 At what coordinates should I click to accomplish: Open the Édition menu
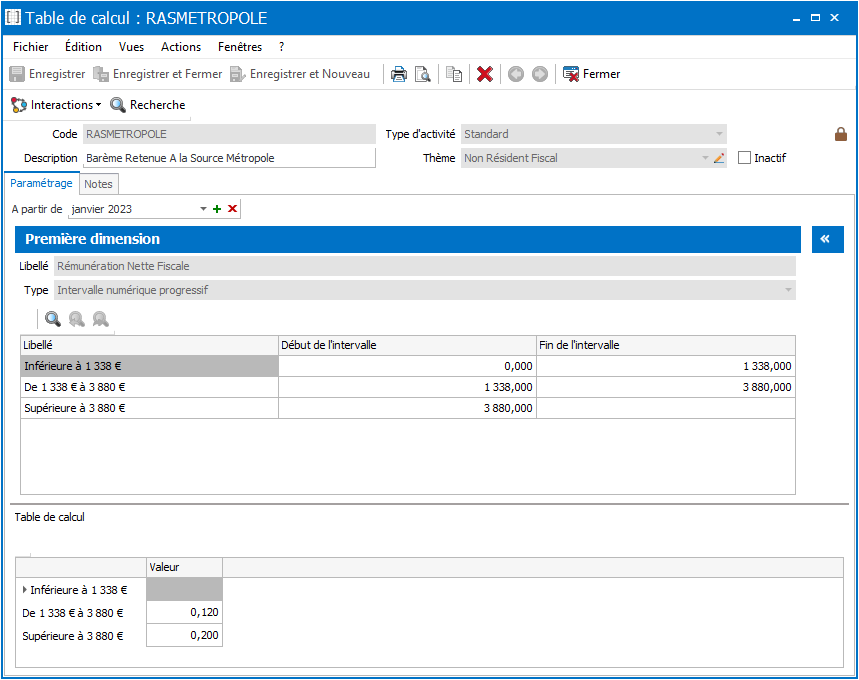click(x=83, y=47)
